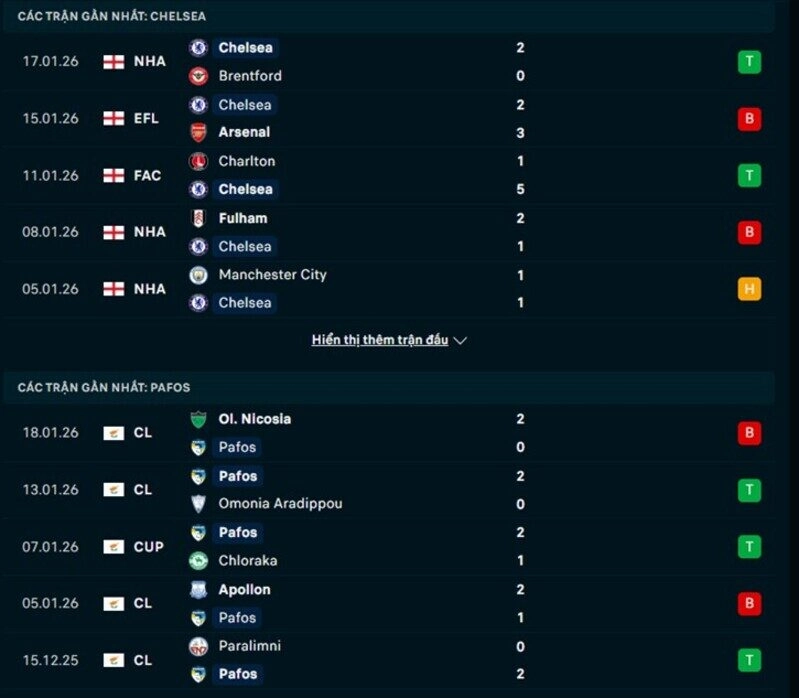The width and height of the screenshot is (799, 698).
Task: Click the Brentford club crest icon
Action: pyautogui.click(x=198, y=76)
